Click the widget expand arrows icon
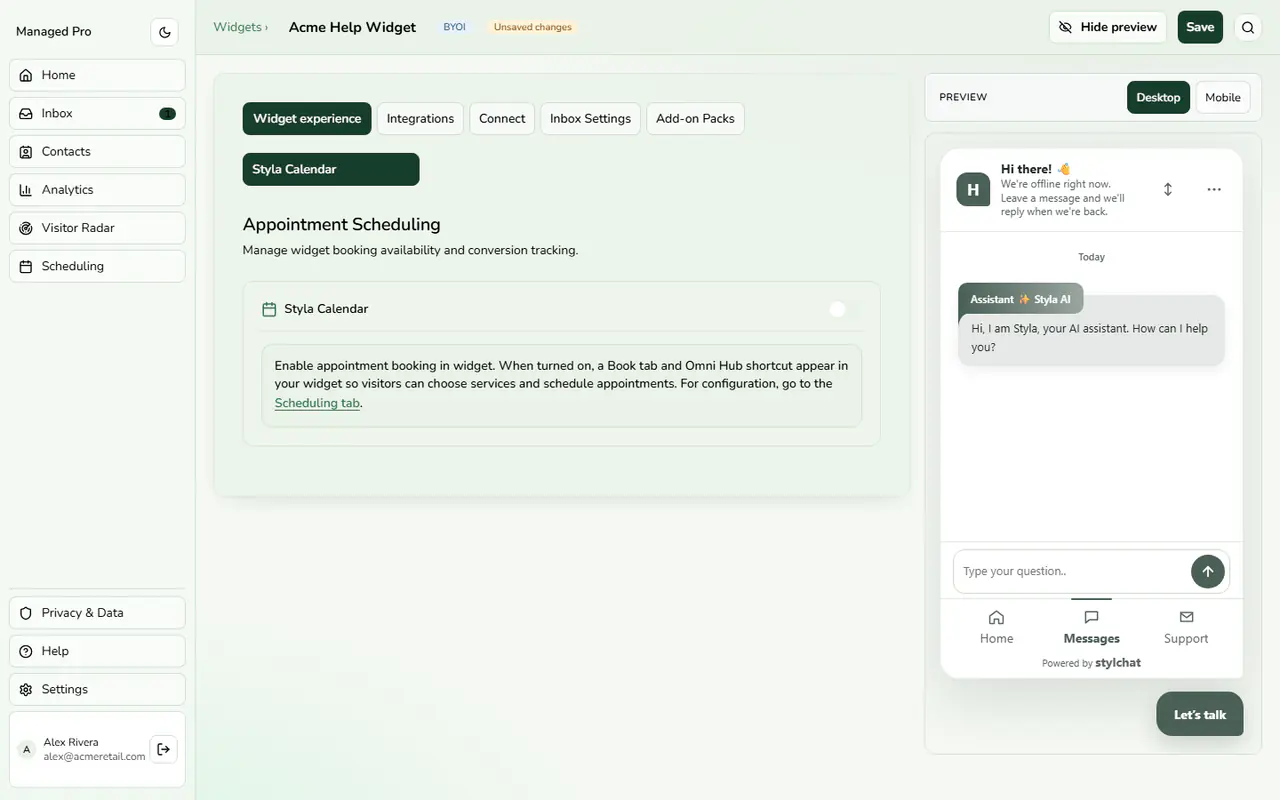1280x800 pixels. pyautogui.click(x=1167, y=189)
